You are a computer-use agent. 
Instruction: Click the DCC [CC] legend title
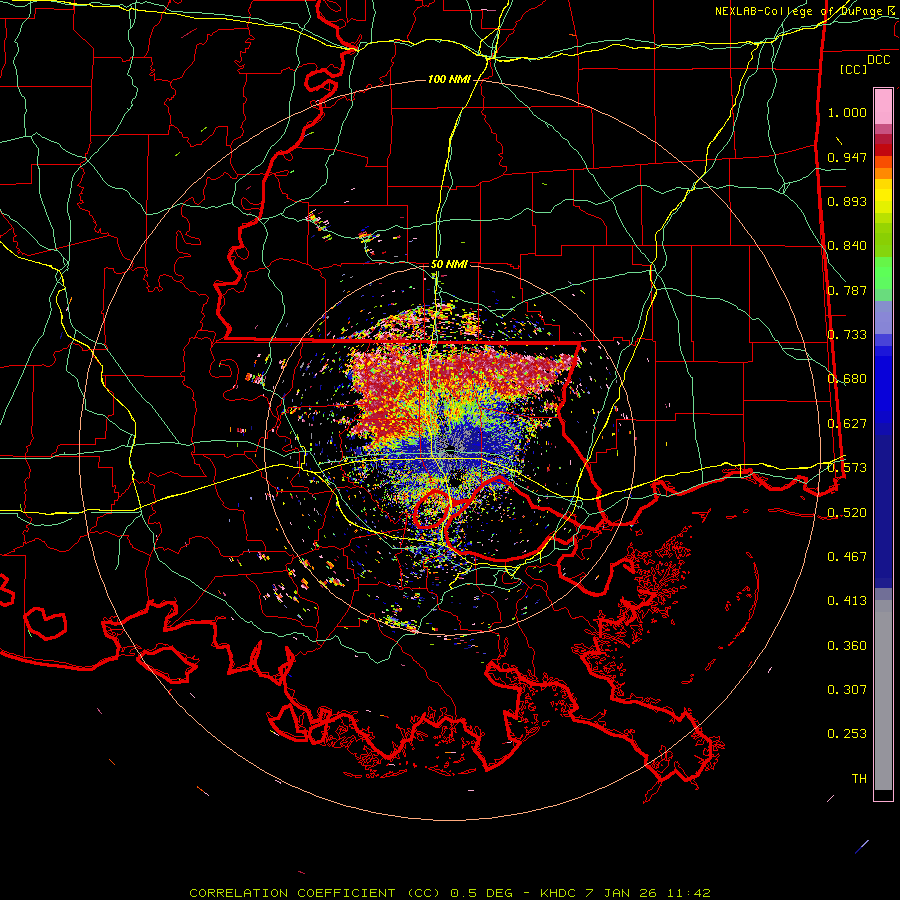pos(864,64)
